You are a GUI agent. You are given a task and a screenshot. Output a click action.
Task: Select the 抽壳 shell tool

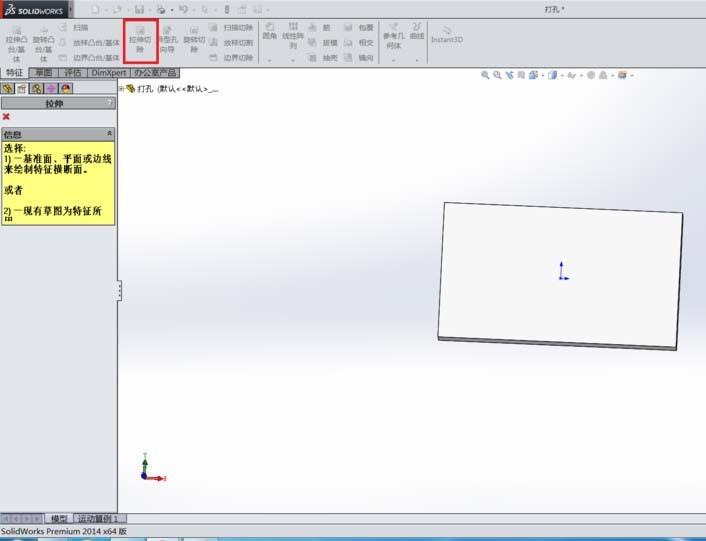click(x=323, y=58)
